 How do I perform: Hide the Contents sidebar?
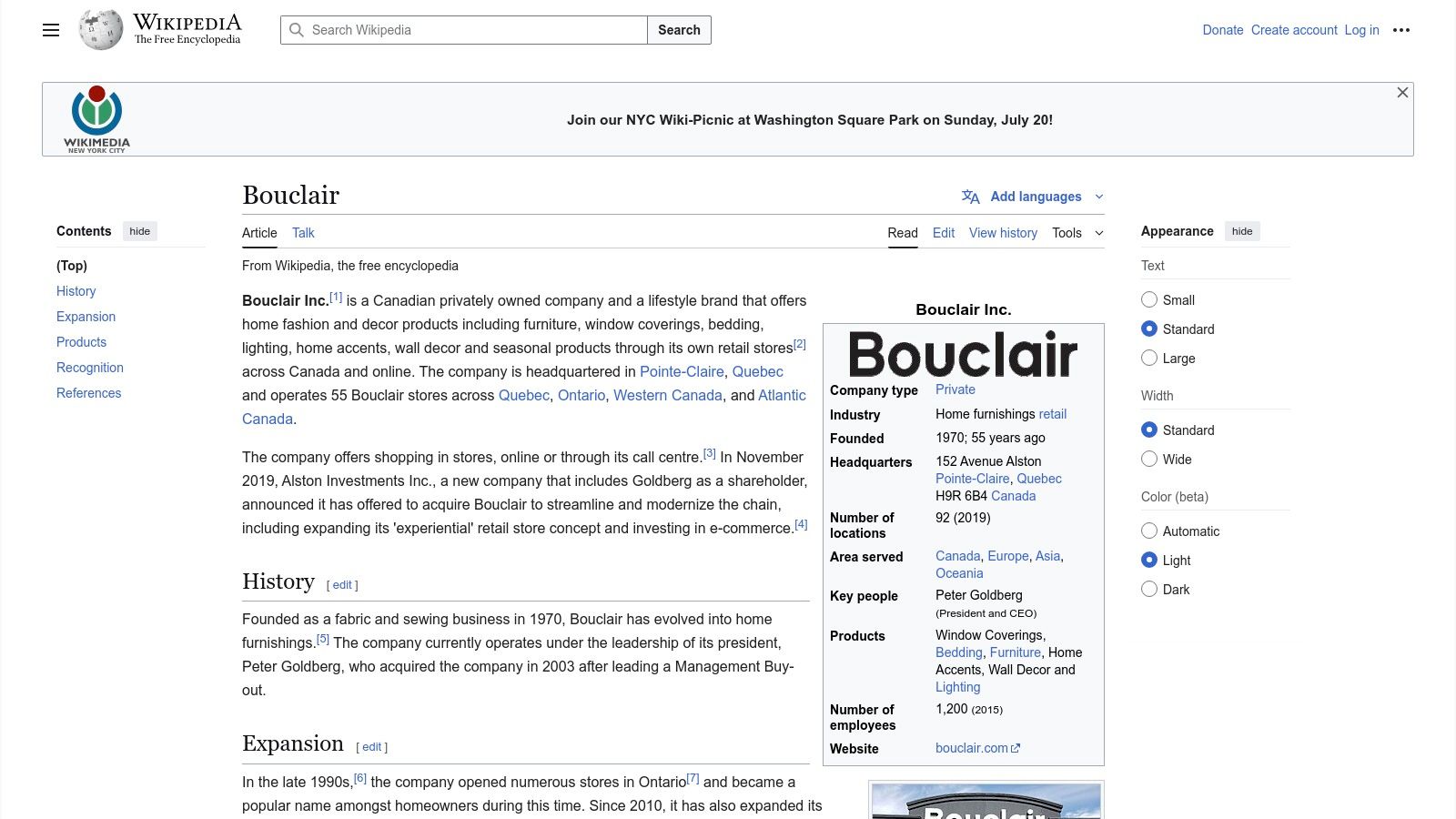pyautogui.click(x=140, y=231)
